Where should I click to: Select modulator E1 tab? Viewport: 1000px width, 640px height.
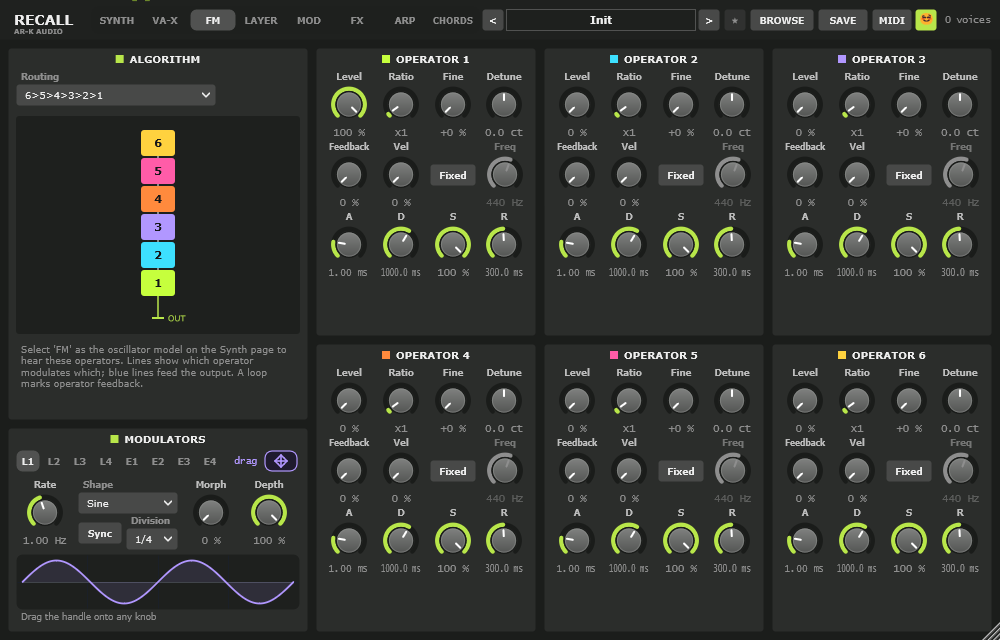[131, 462]
